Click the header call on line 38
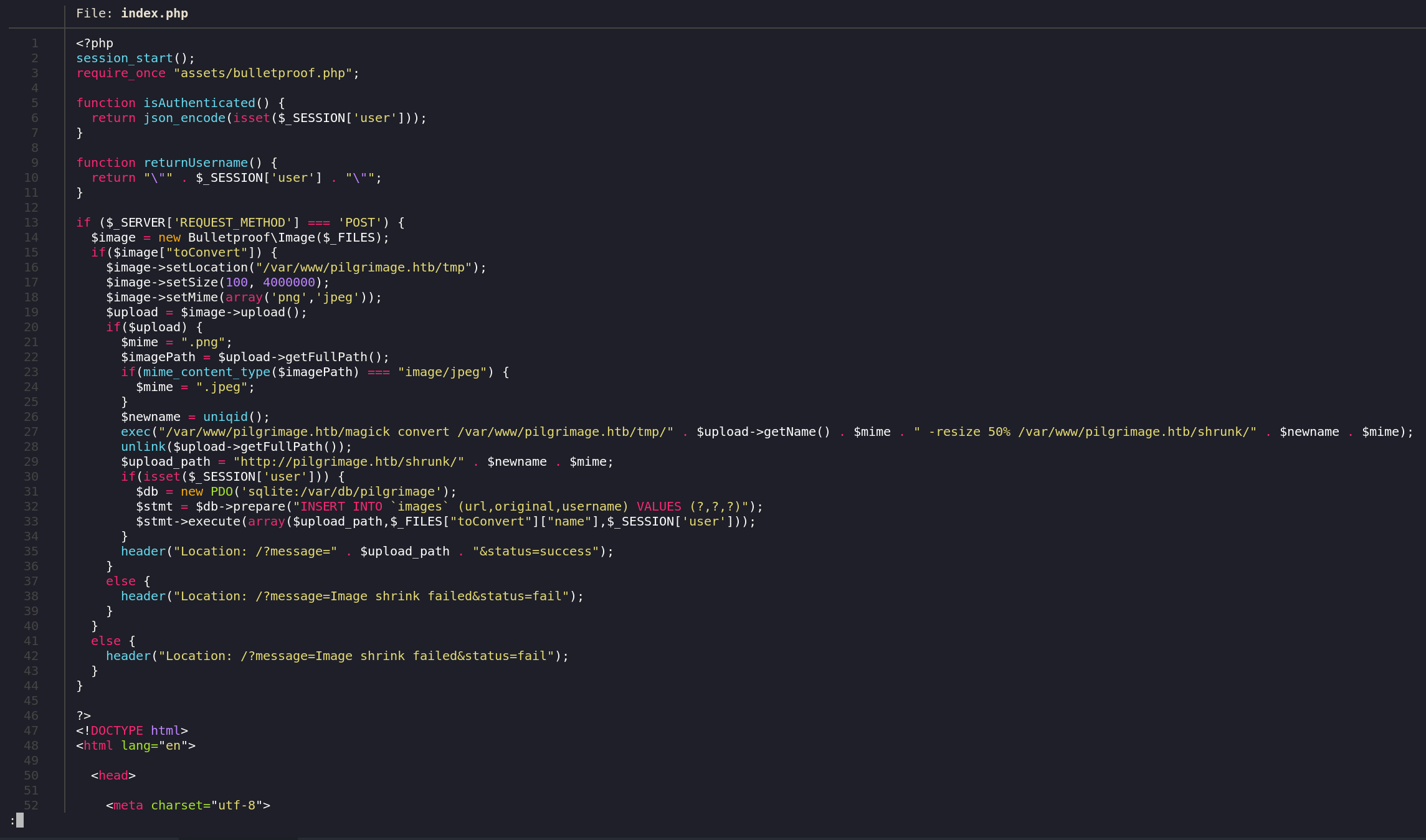This screenshot has width=1426, height=840. point(143,596)
